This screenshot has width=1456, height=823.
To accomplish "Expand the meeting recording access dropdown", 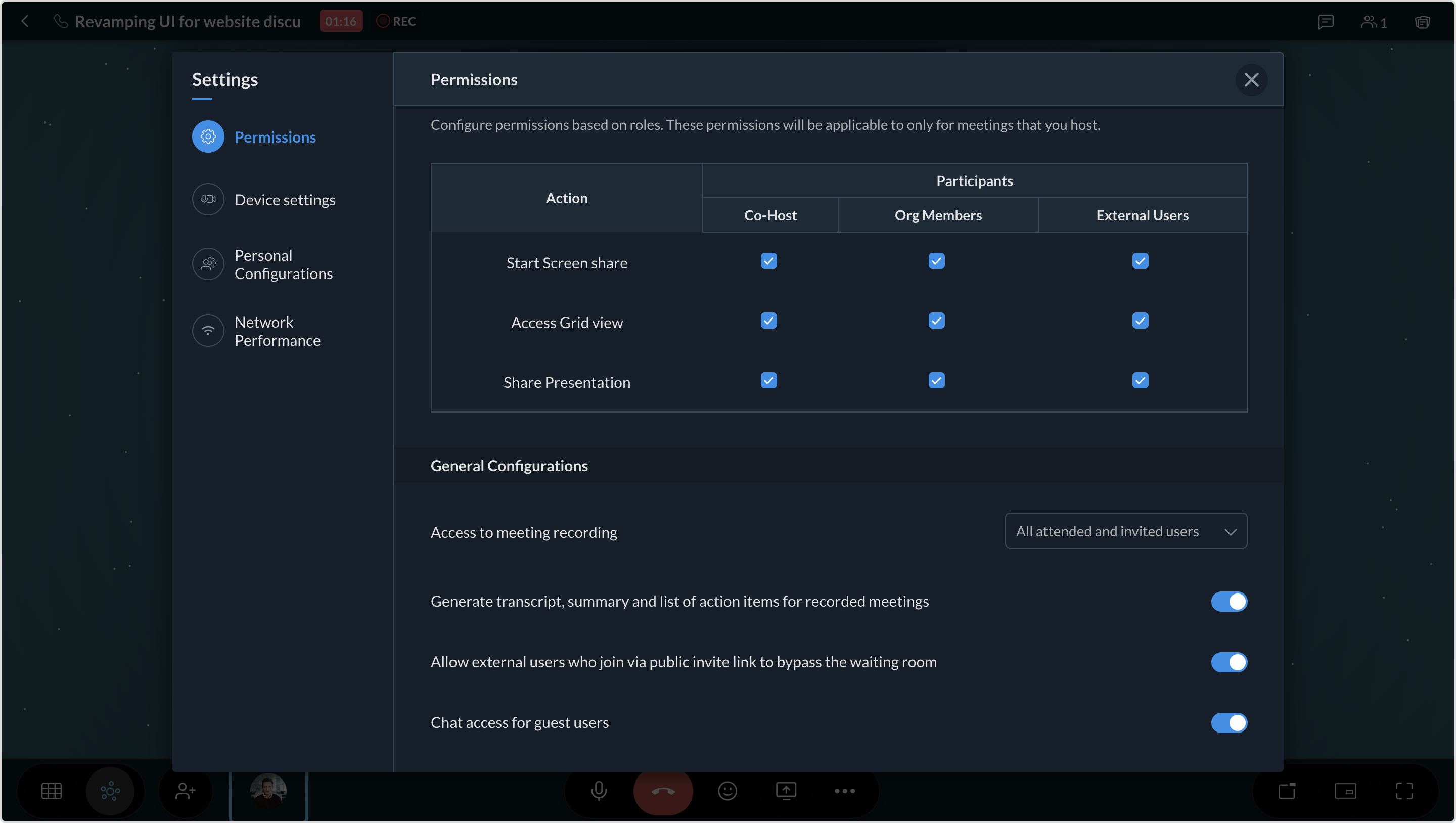I will click(x=1125, y=531).
